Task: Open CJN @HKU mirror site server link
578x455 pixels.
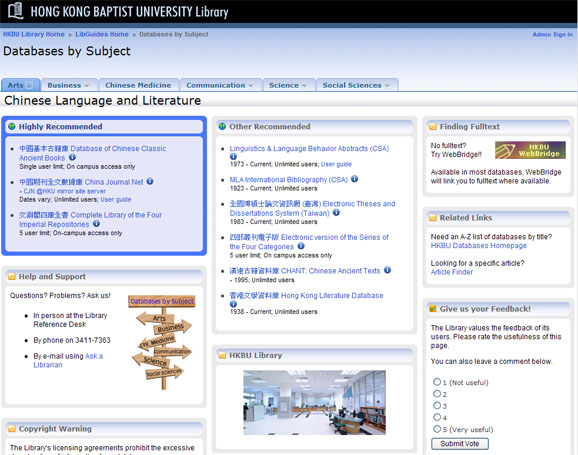Action: (x=65, y=191)
